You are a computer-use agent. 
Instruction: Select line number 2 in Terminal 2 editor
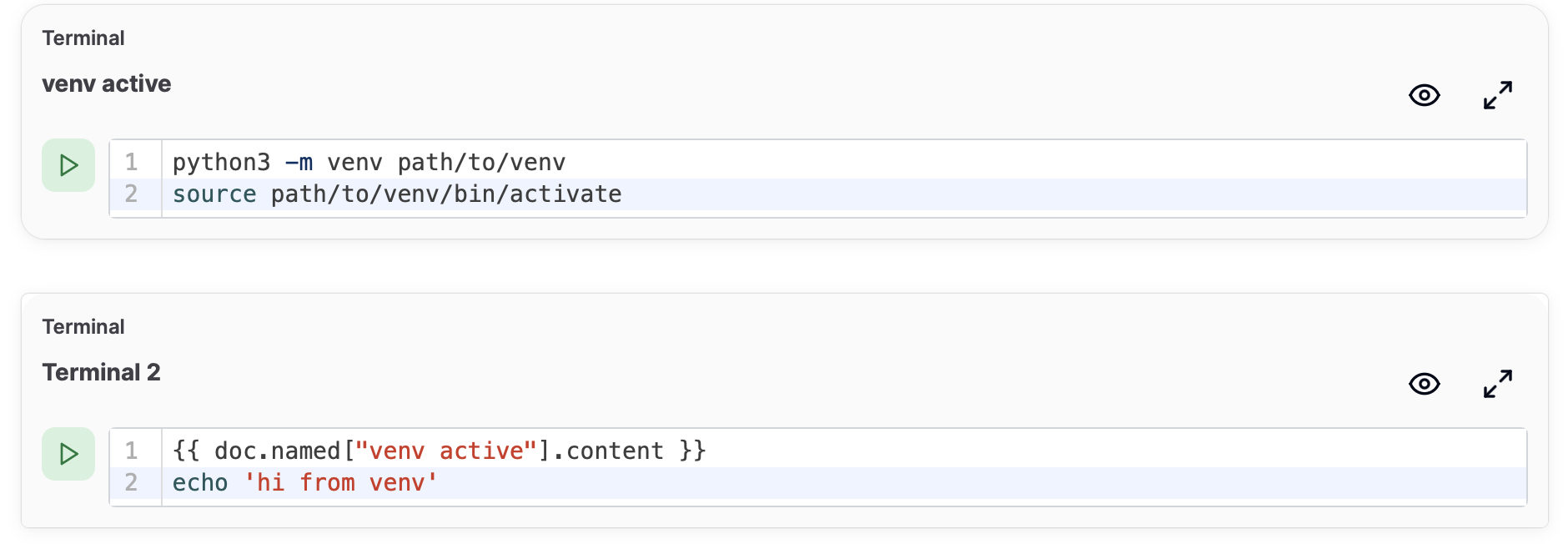[131, 482]
